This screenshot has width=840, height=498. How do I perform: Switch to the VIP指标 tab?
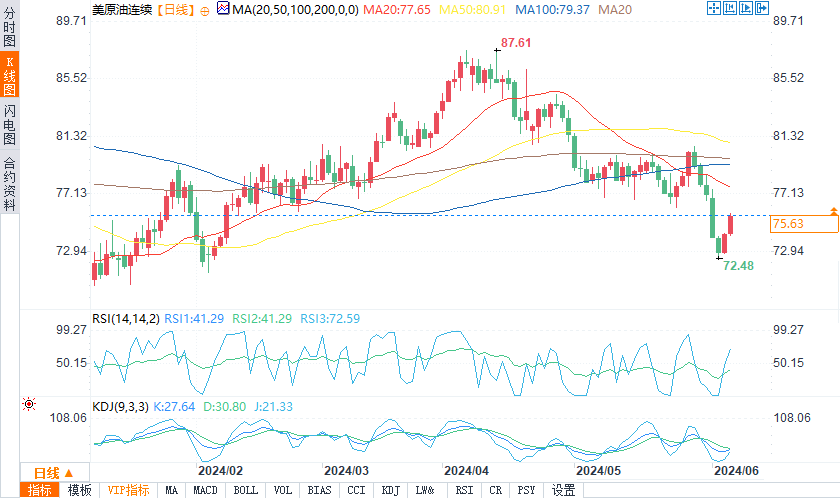(129, 490)
